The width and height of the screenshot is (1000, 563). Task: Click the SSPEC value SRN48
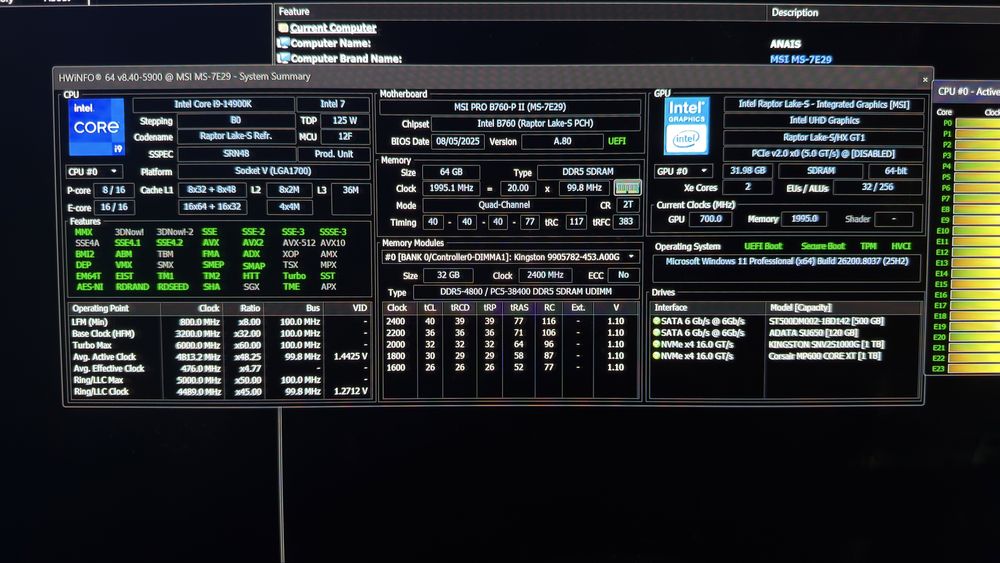(236, 154)
